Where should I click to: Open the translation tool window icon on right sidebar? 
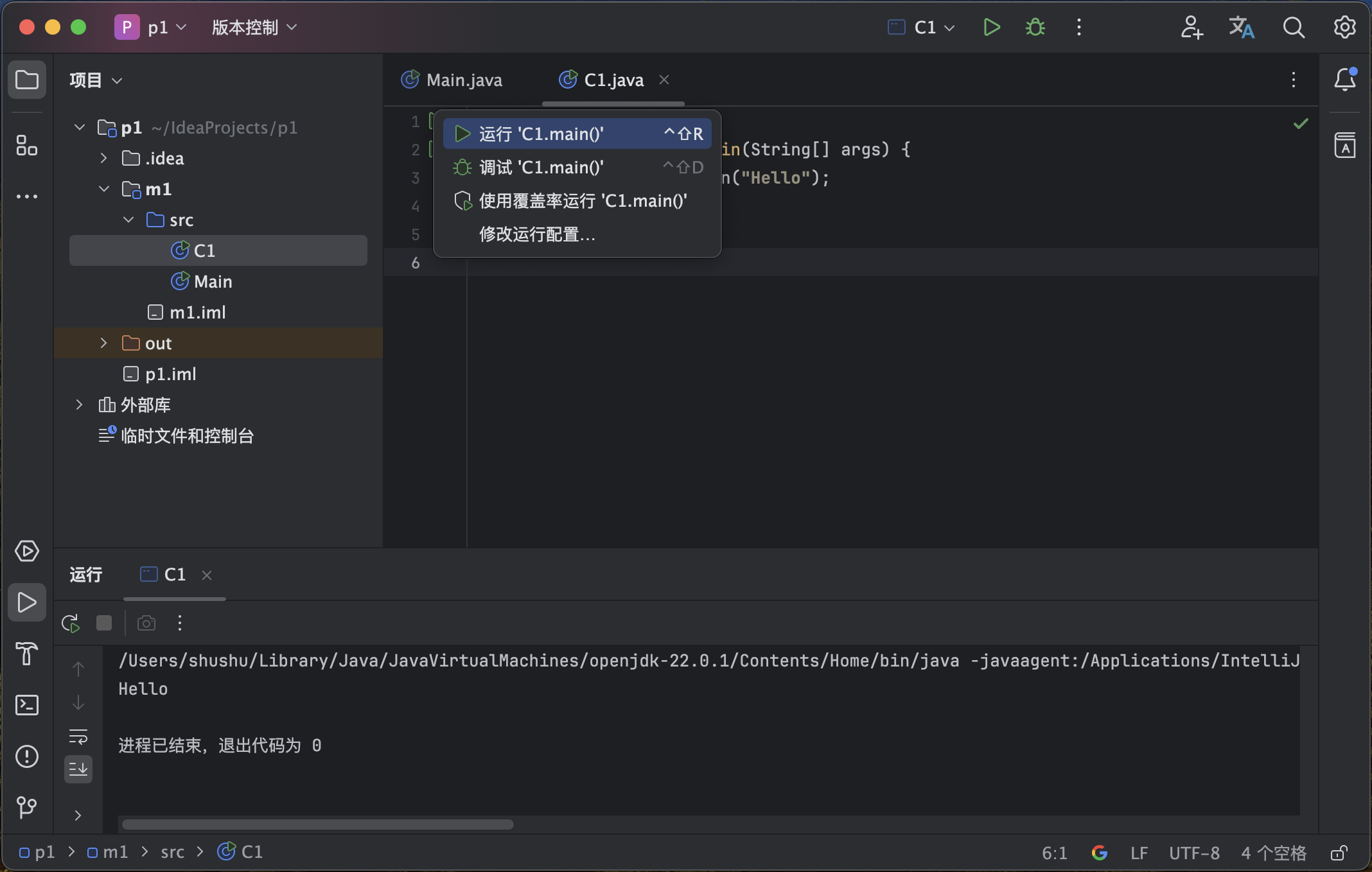[1344, 145]
